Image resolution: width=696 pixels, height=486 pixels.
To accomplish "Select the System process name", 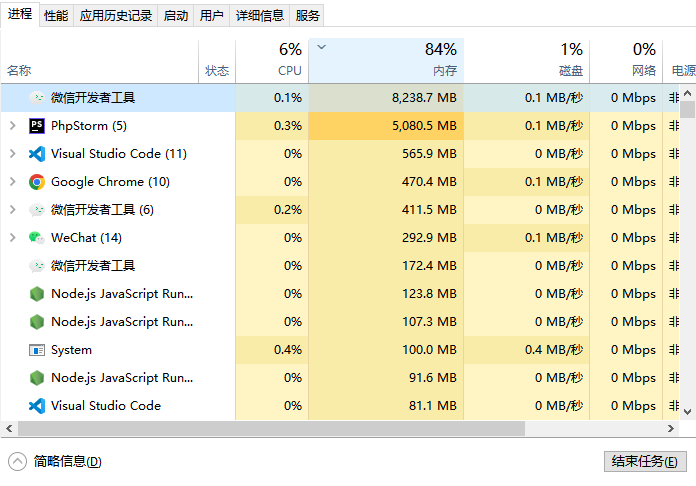I will 71,350.
